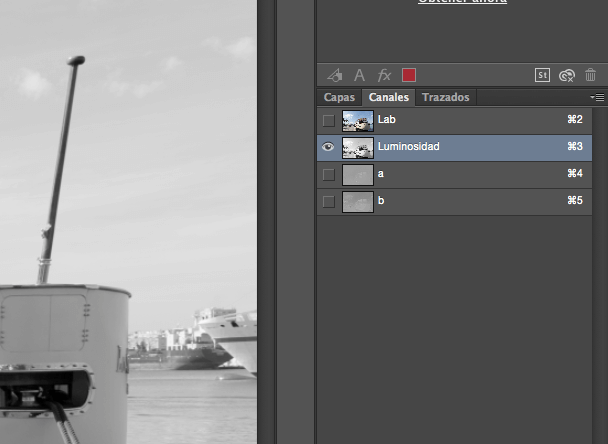Click the Lab channel thumbnail
The height and width of the screenshot is (444, 608).
tap(358, 121)
